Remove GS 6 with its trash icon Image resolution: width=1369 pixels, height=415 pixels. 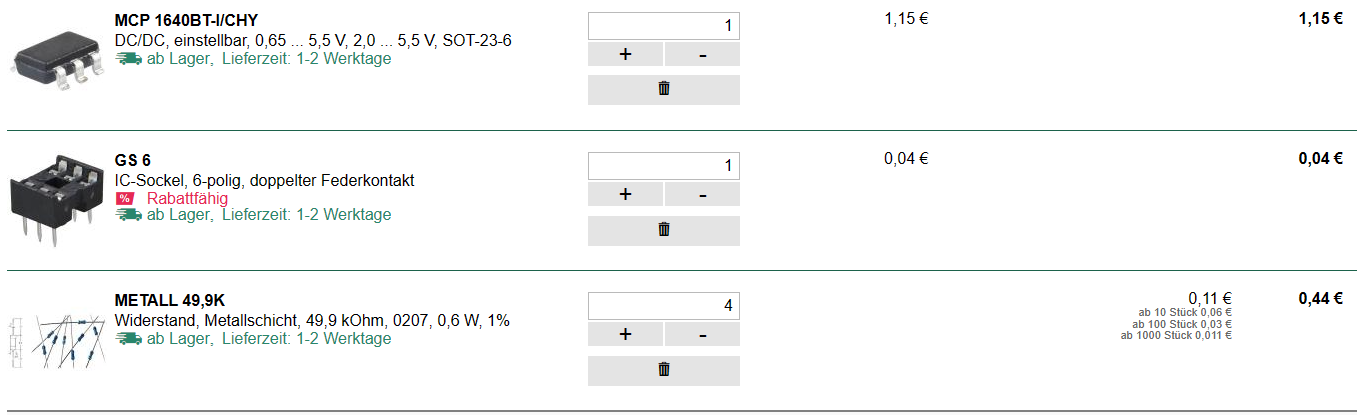point(663,230)
